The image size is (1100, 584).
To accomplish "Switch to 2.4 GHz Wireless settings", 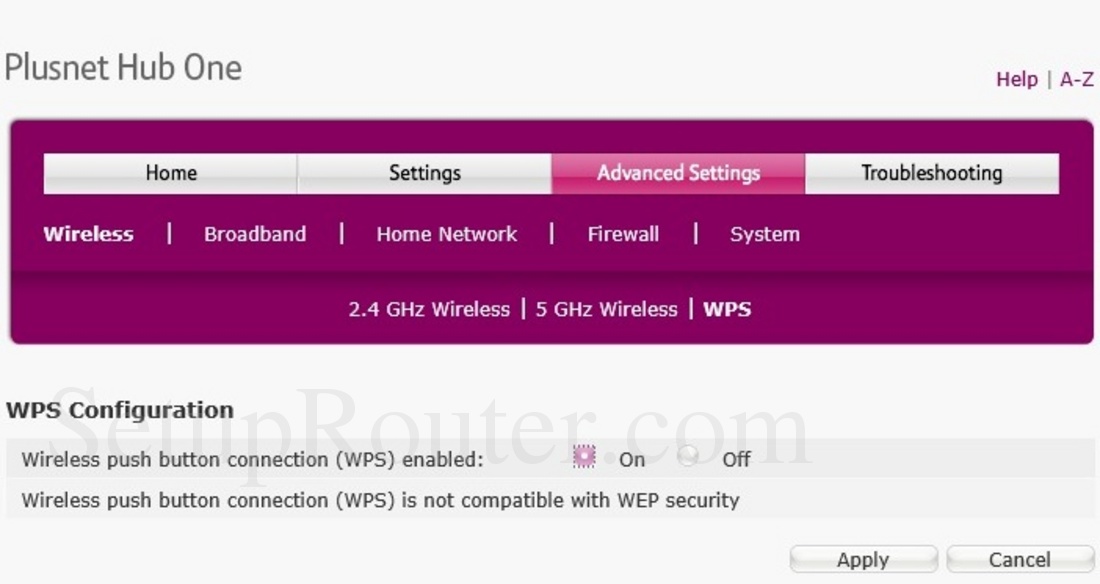I will 428,310.
